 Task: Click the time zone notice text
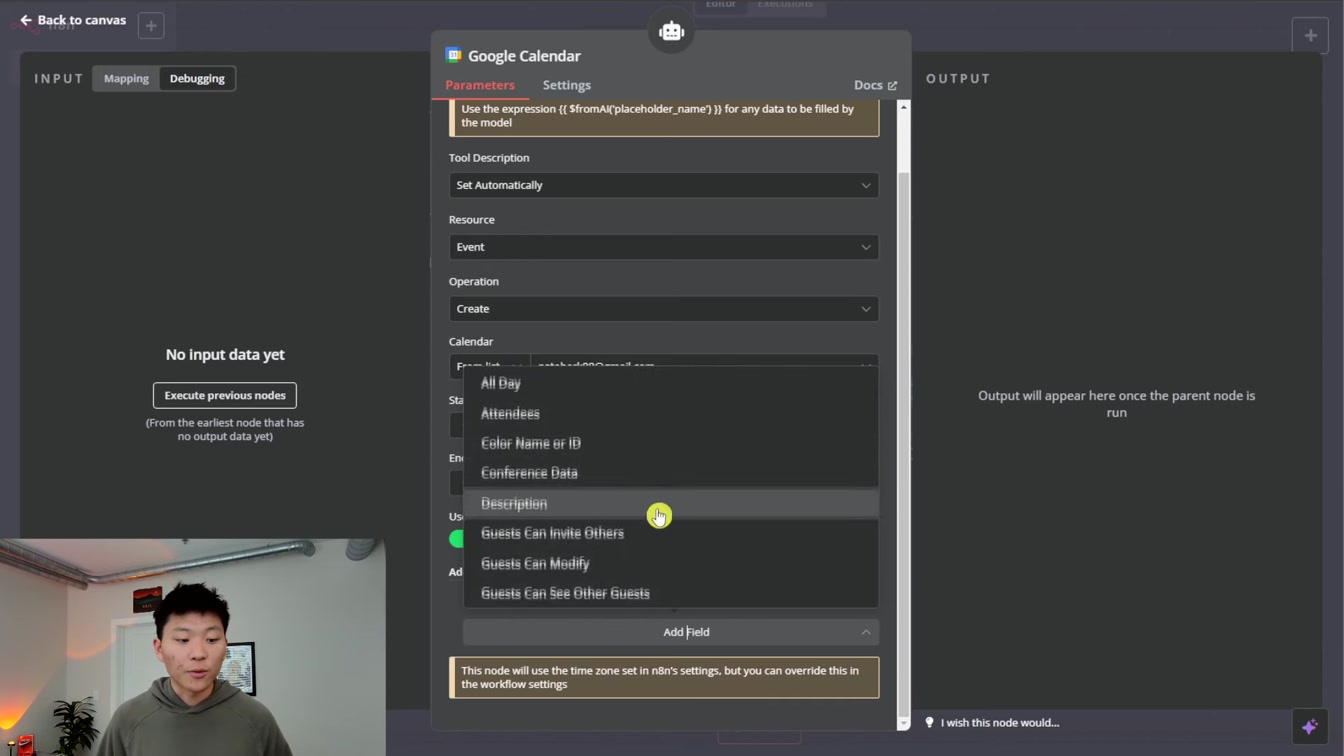tap(664, 677)
